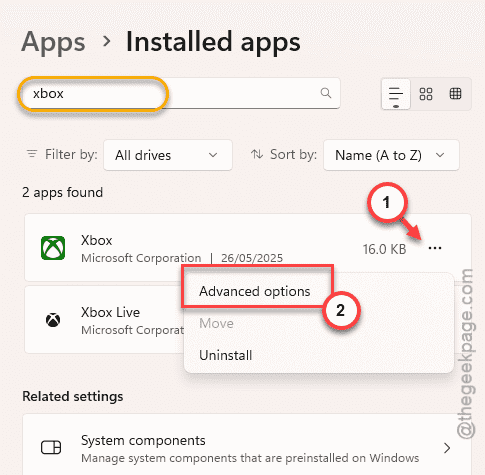This screenshot has height=475, width=485.
Task: Click the Sort by arrows icon
Action: point(257,154)
